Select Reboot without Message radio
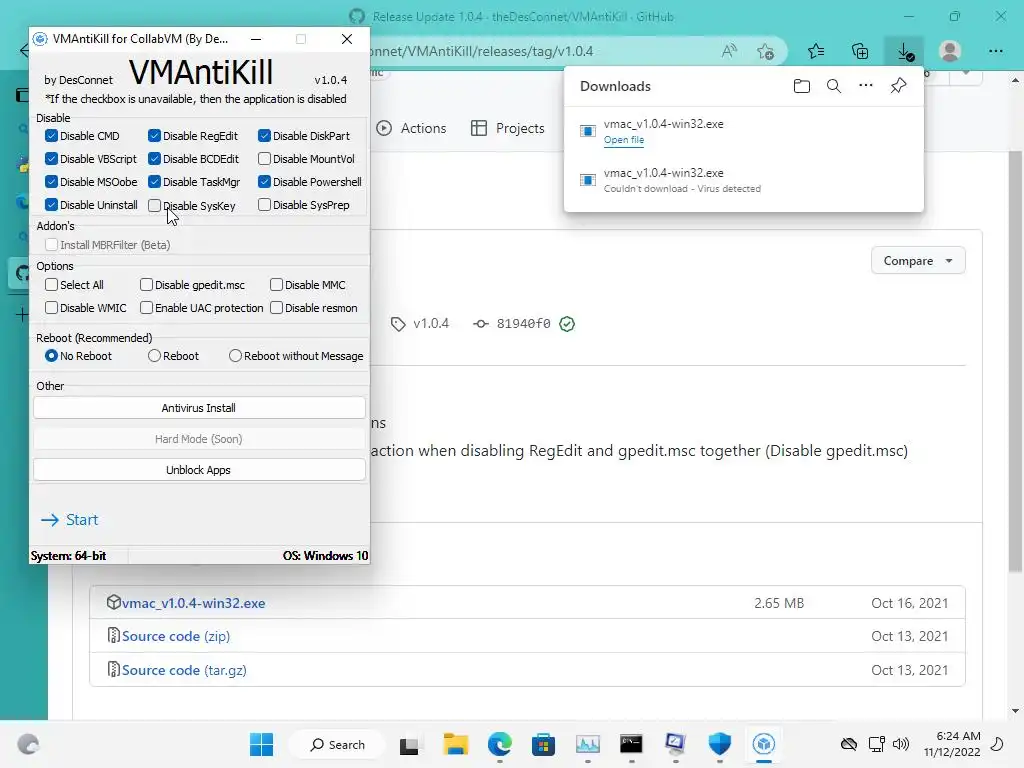The height and width of the screenshot is (768, 1024). point(235,356)
